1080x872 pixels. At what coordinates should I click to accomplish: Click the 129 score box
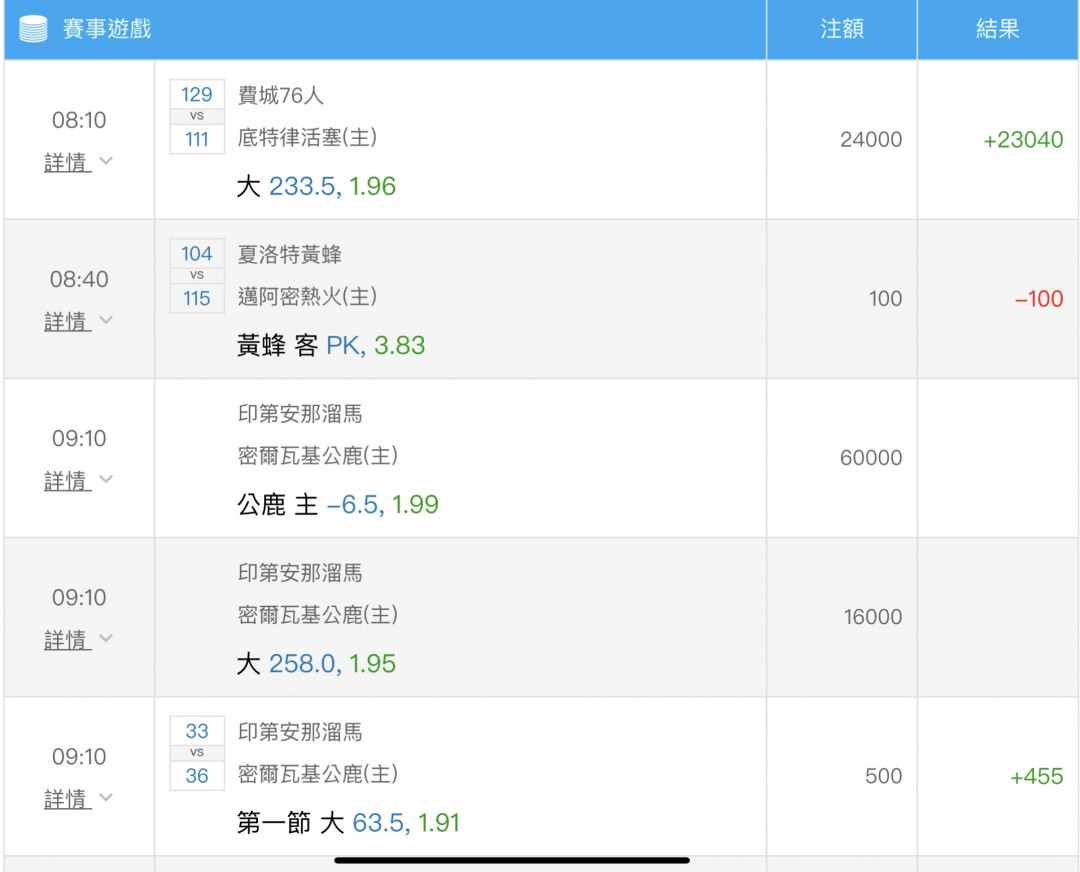pos(197,94)
